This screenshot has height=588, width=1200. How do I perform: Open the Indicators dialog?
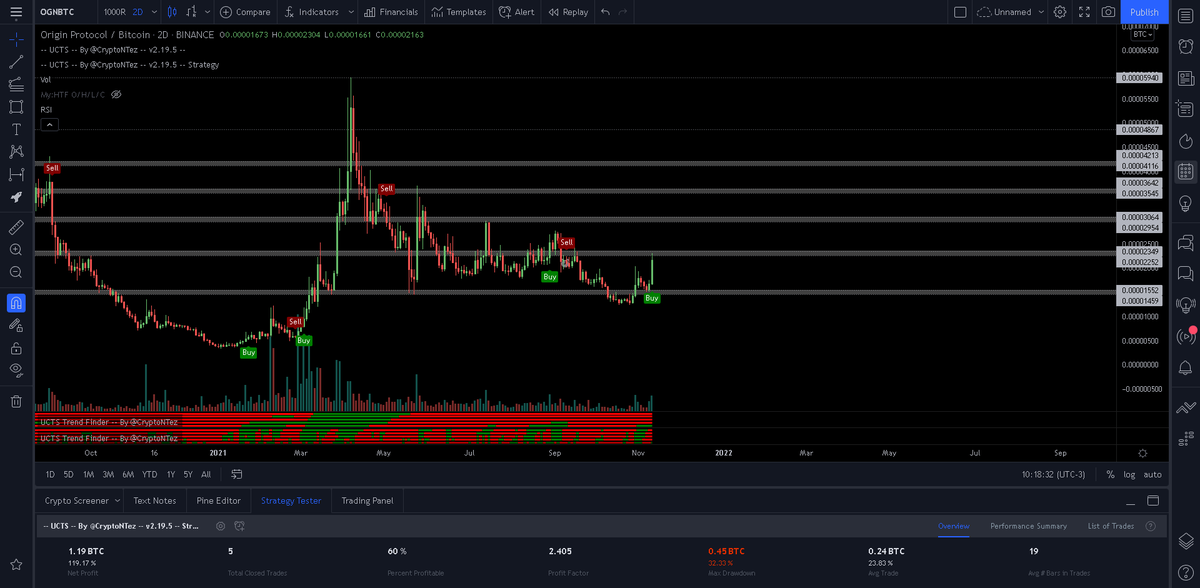(x=311, y=12)
